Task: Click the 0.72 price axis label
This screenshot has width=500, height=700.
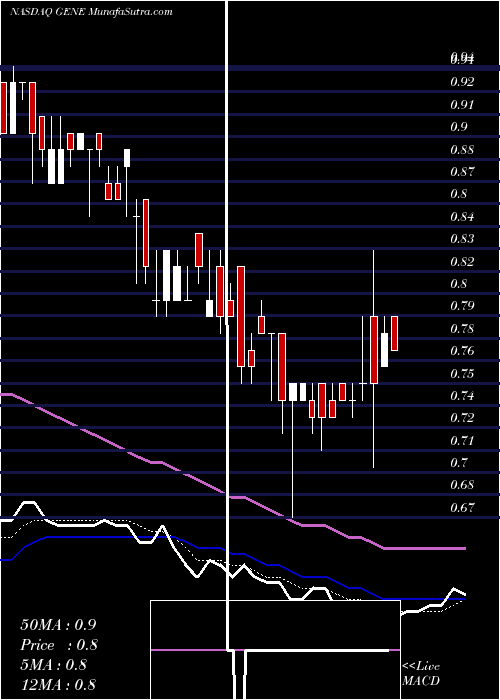Action: (x=462, y=418)
